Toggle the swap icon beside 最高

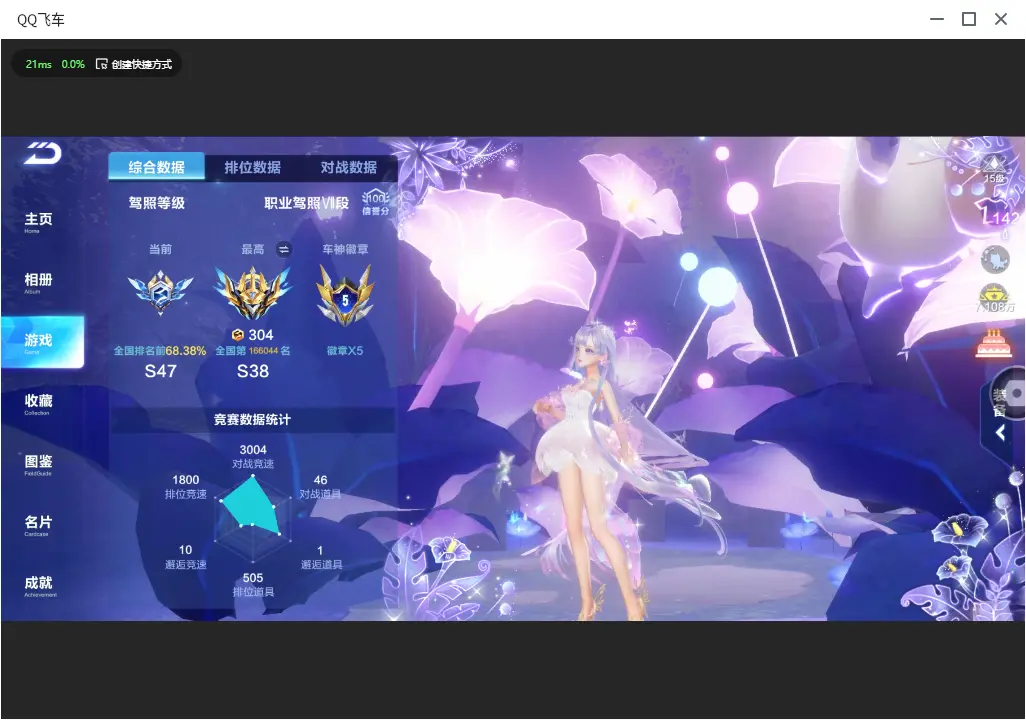coord(283,249)
